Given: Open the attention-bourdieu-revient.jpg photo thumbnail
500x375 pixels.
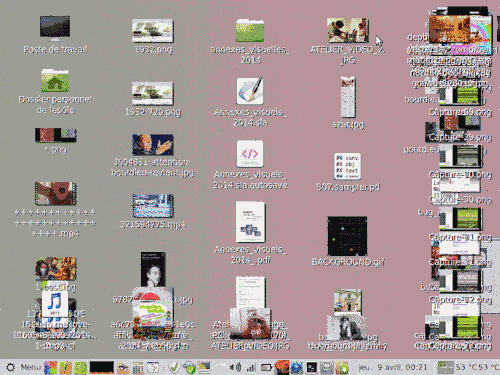Looking at the screenshot, I should [x=153, y=145].
